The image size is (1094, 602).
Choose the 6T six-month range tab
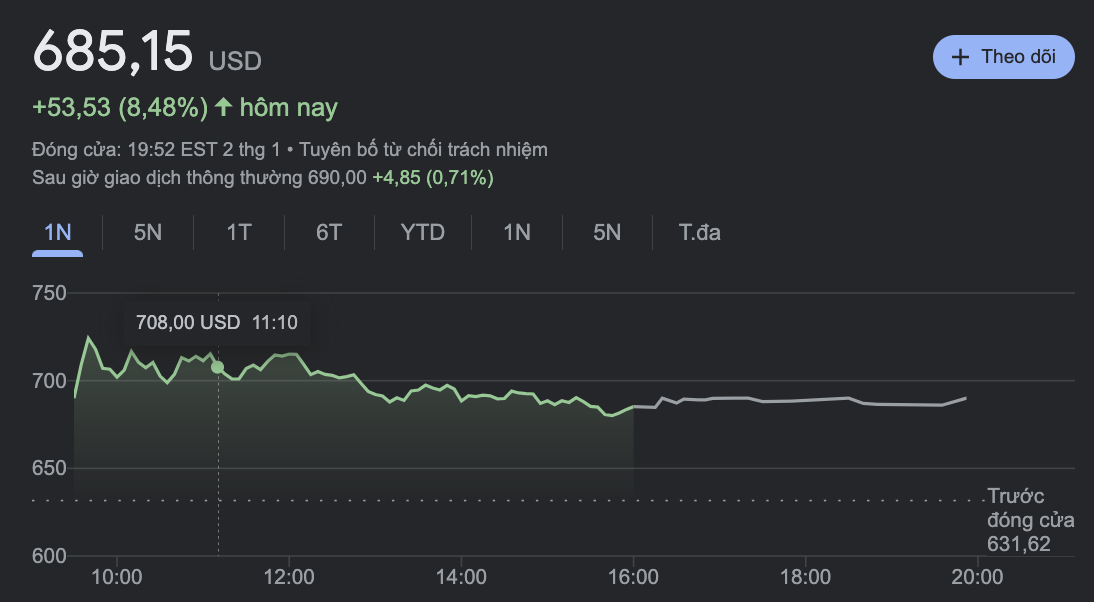click(x=329, y=233)
